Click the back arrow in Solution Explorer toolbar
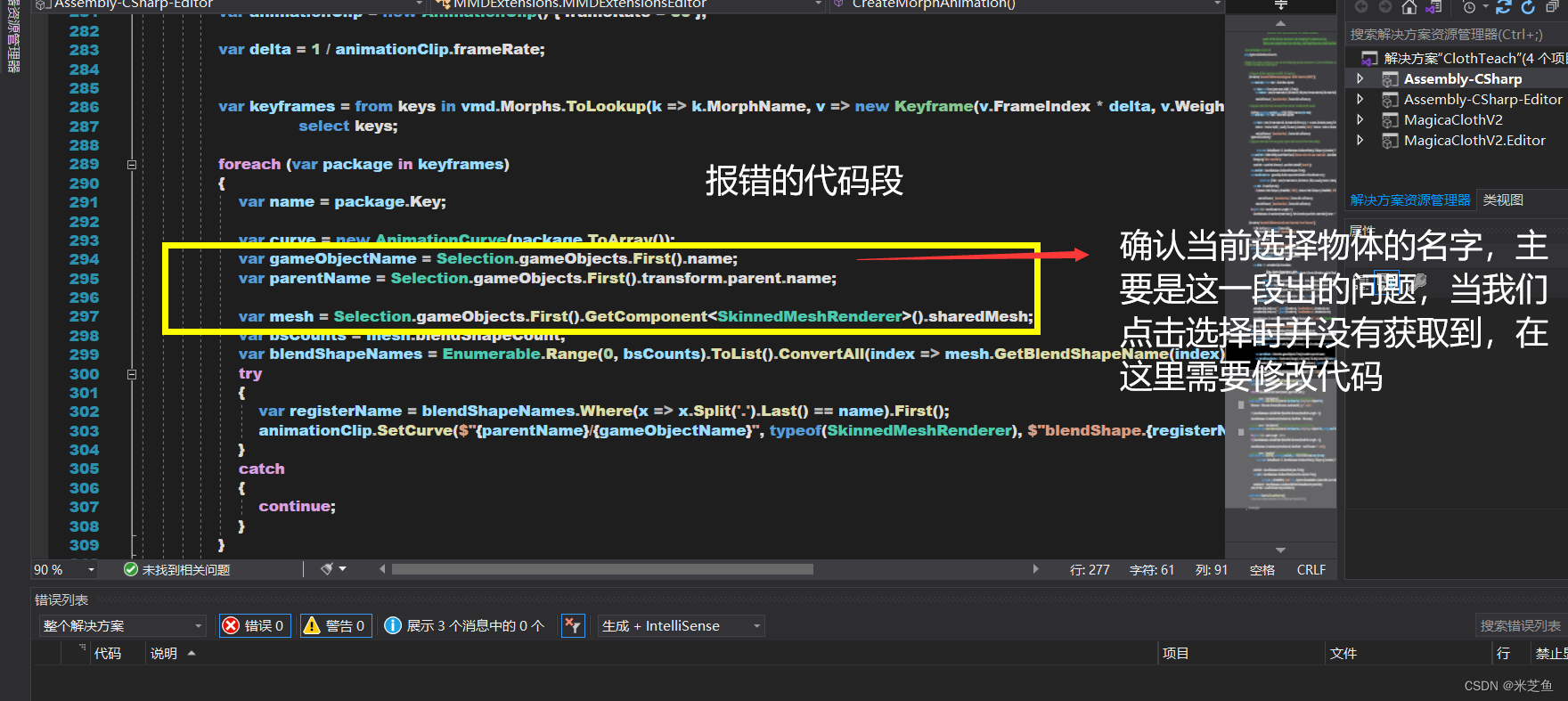1568x701 pixels. tap(1360, 7)
